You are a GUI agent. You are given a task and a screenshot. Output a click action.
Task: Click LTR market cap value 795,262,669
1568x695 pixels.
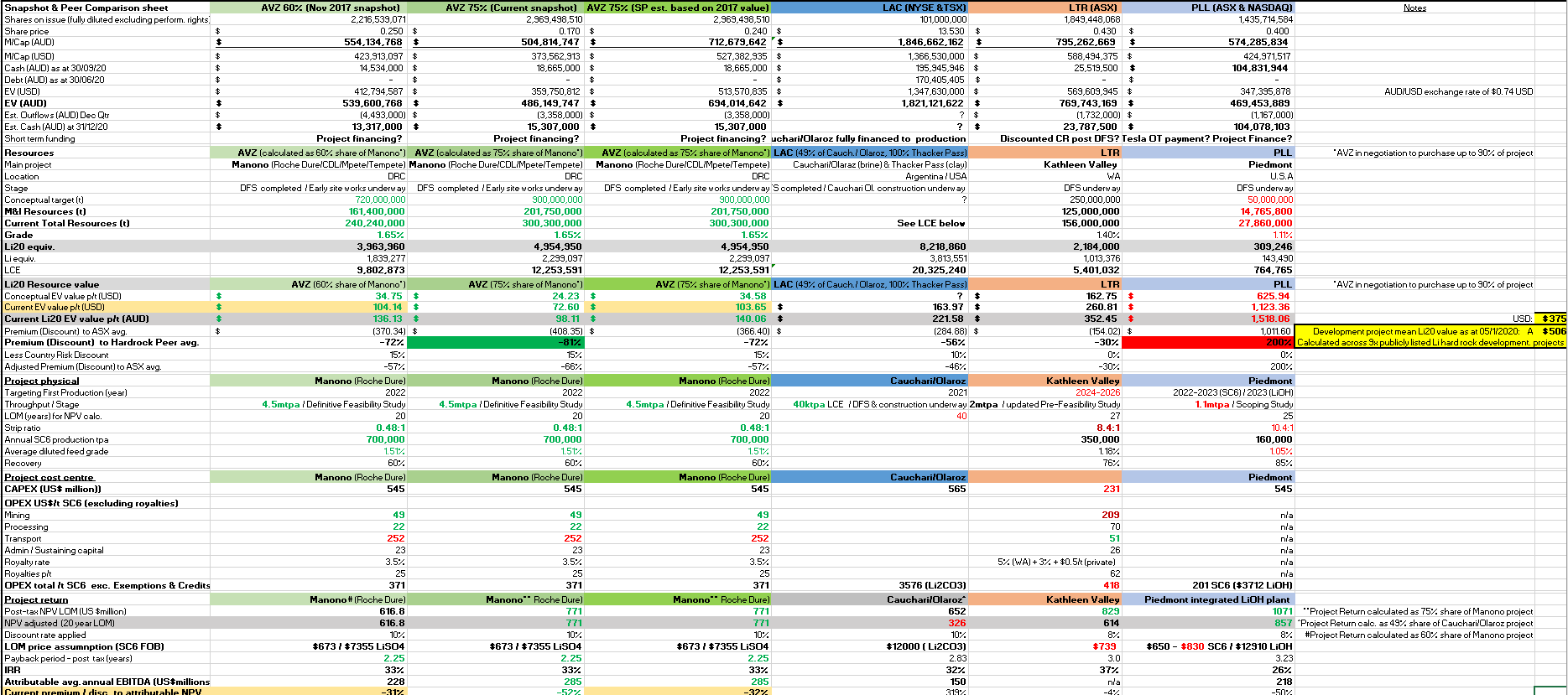pyautogui.click(x=1086, y=42)
